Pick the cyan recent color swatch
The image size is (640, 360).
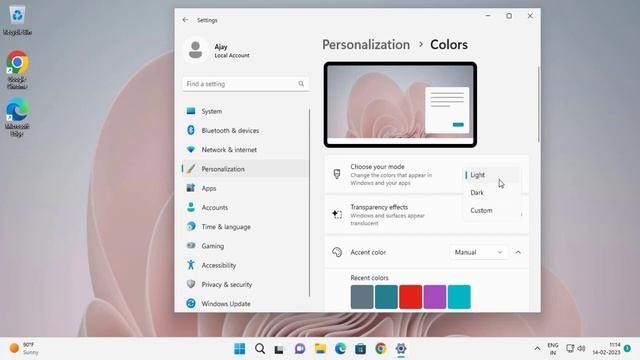pyautogui.click(x=459, y=297)
